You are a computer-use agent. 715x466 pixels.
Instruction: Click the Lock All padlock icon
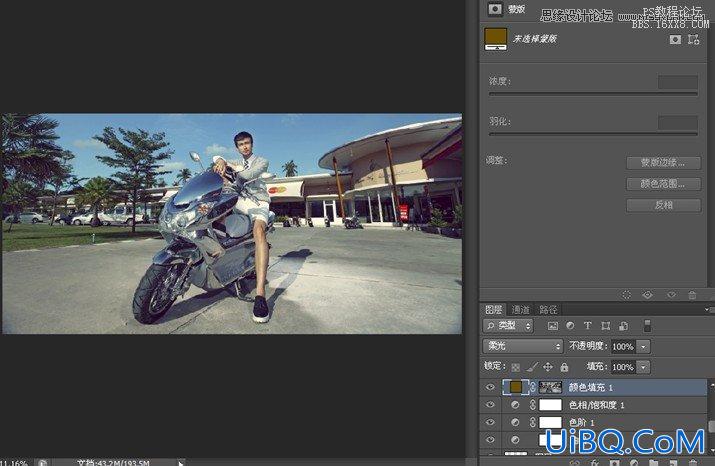[x=564, y=367]
